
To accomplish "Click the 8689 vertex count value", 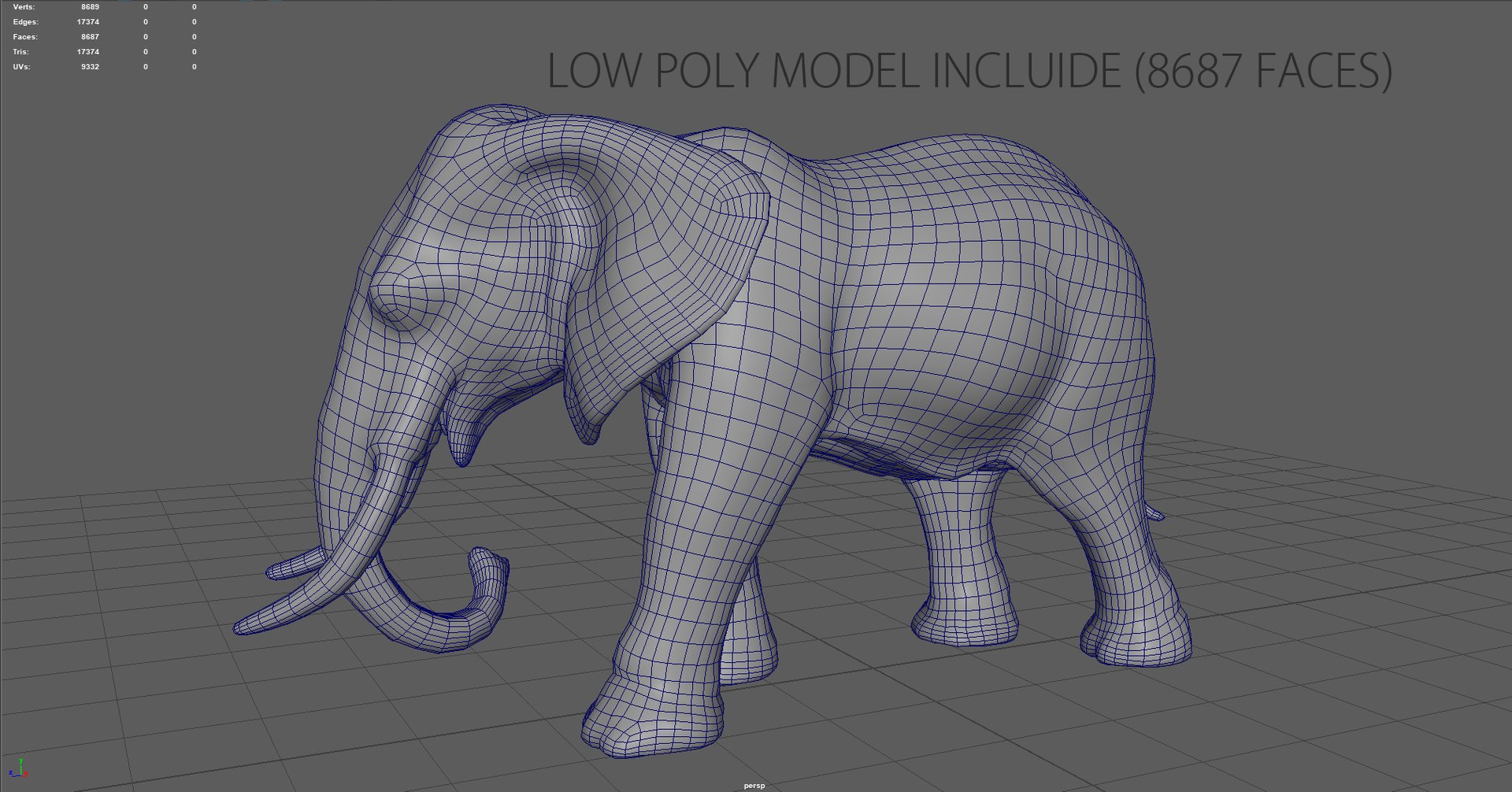I will point(90,7).
